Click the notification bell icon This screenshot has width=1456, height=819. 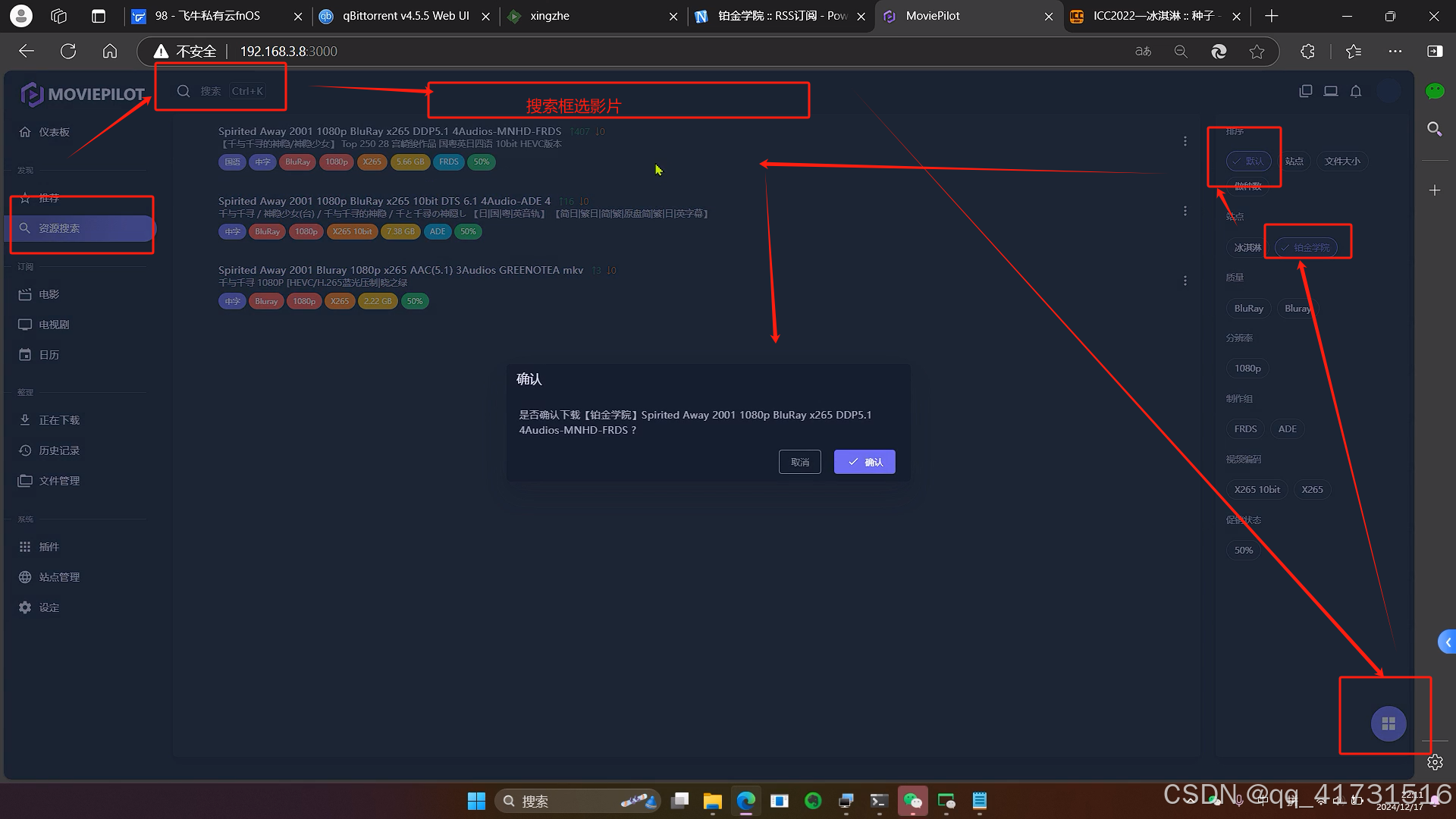pyautogui.click(x=1356, y=92)
